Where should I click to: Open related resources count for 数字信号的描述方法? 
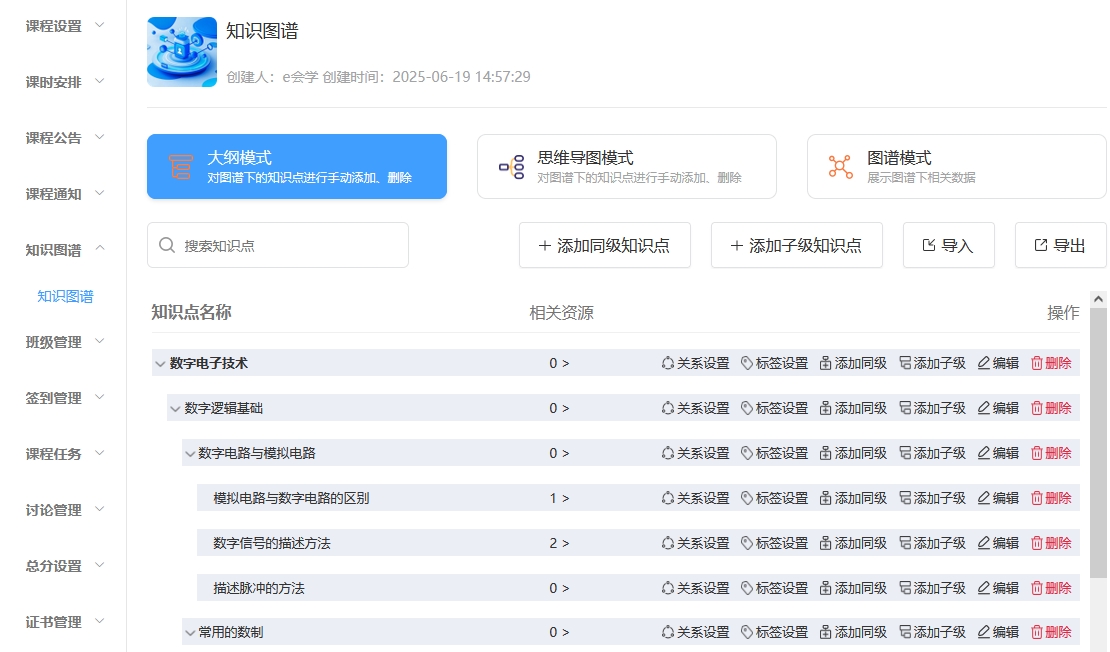pos(559,543)
